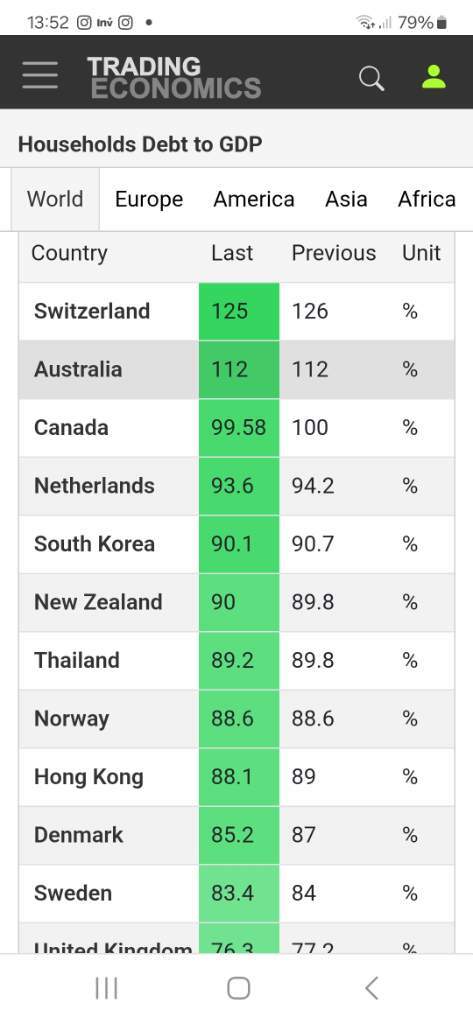
Task: Open Android recent apps button
Action: (106, 988)
